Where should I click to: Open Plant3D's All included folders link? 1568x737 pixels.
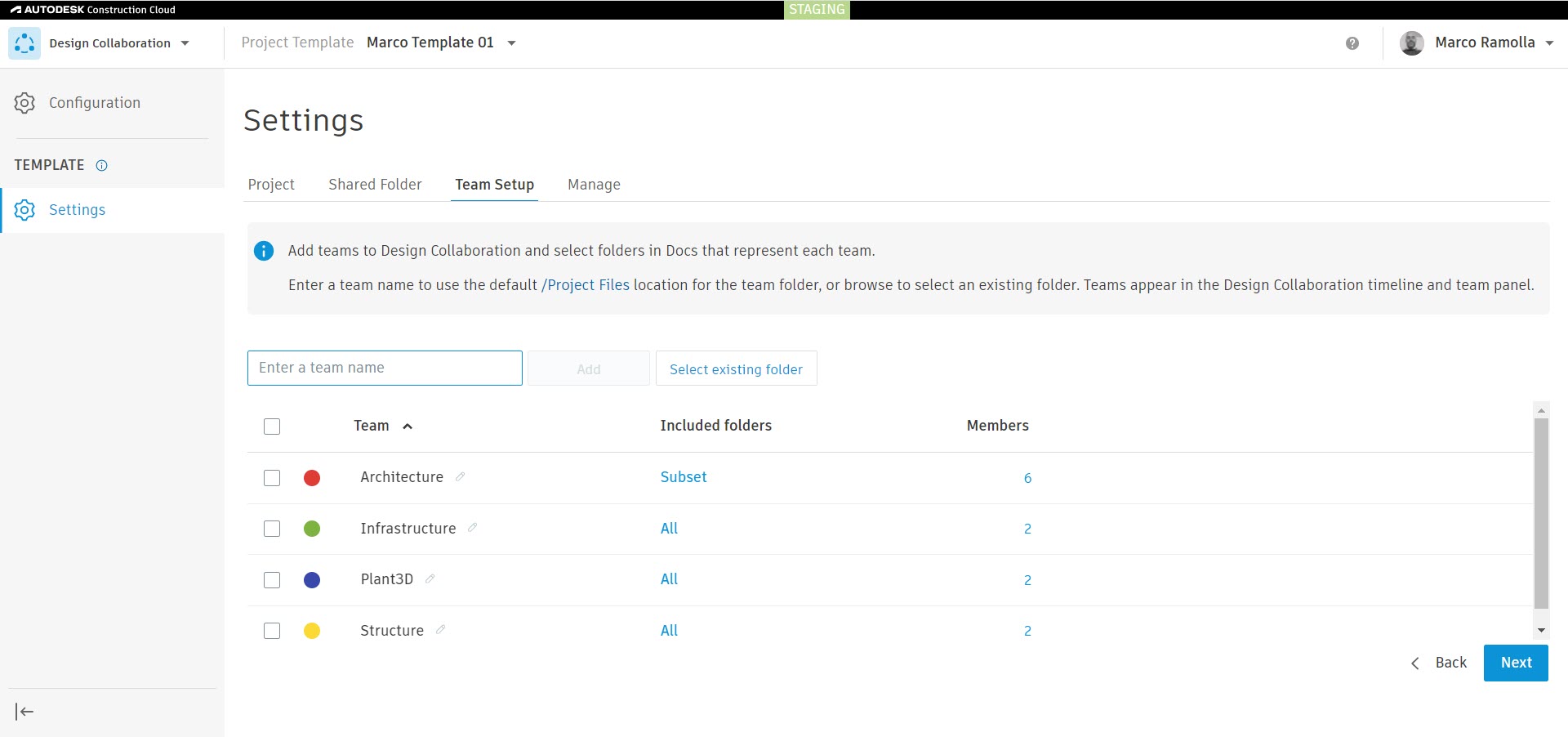(669, 579)
